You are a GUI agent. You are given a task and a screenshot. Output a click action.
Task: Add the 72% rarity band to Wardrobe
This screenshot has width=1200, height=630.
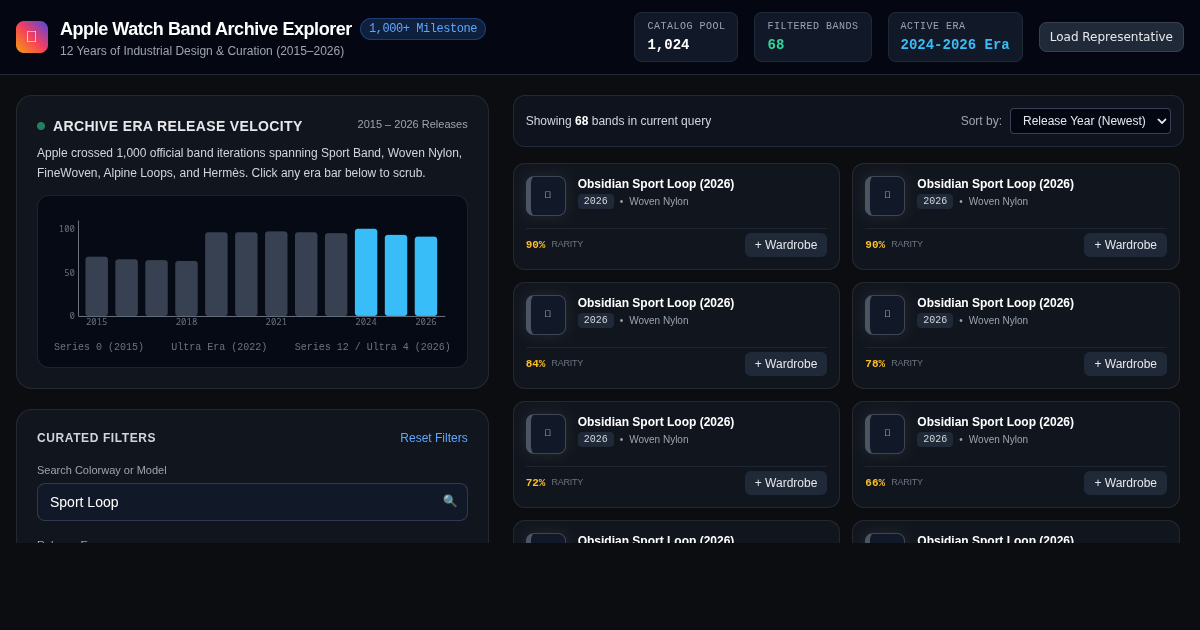pos(786,483)
